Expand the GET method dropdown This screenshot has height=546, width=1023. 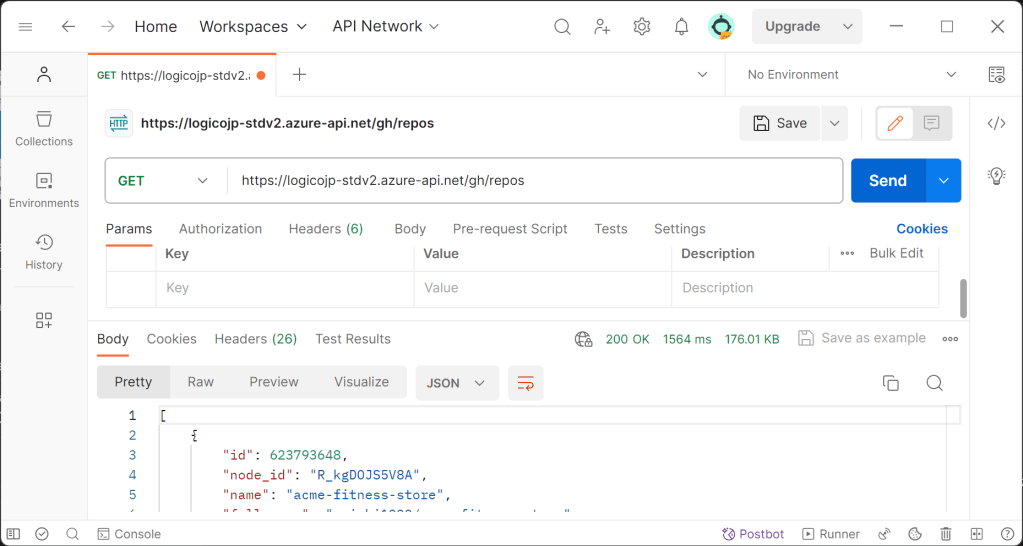[164, 181]
